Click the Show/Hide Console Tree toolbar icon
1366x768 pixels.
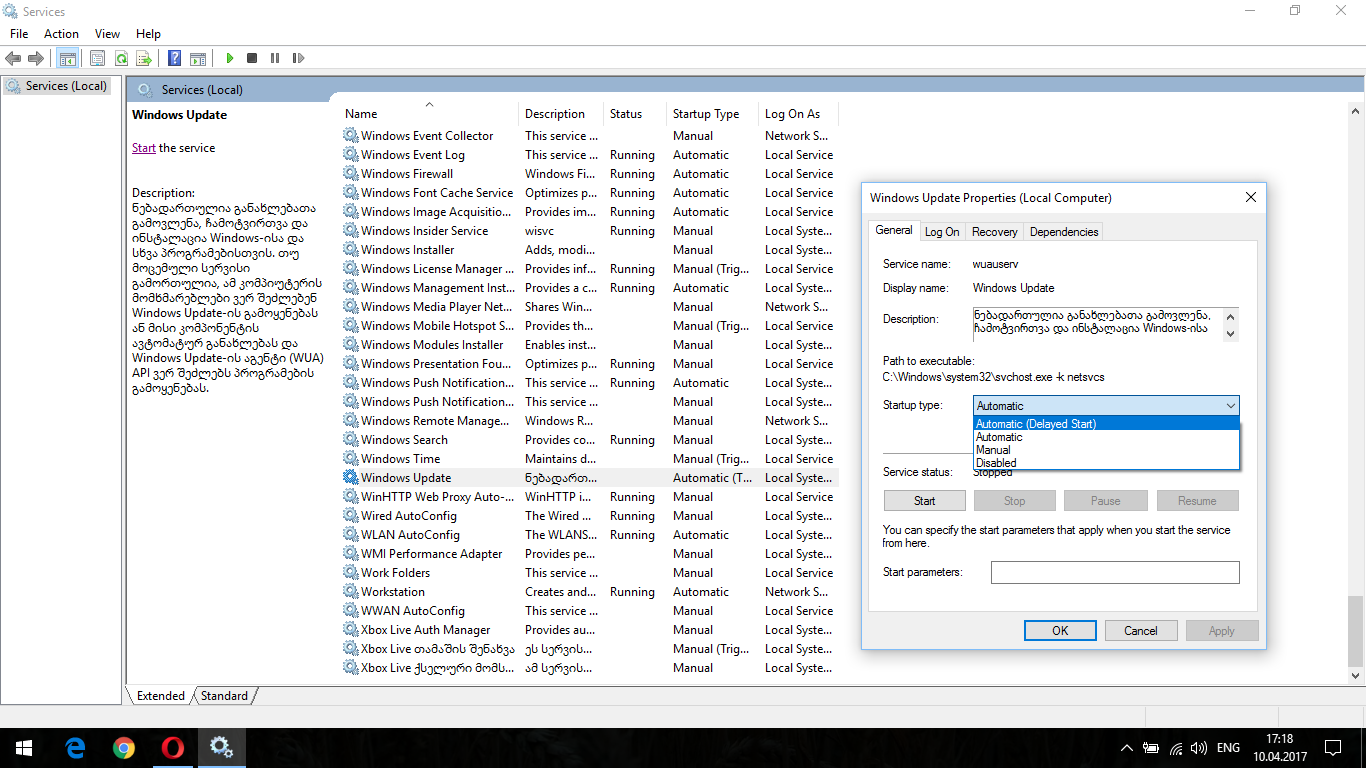(x=68, y=59)
